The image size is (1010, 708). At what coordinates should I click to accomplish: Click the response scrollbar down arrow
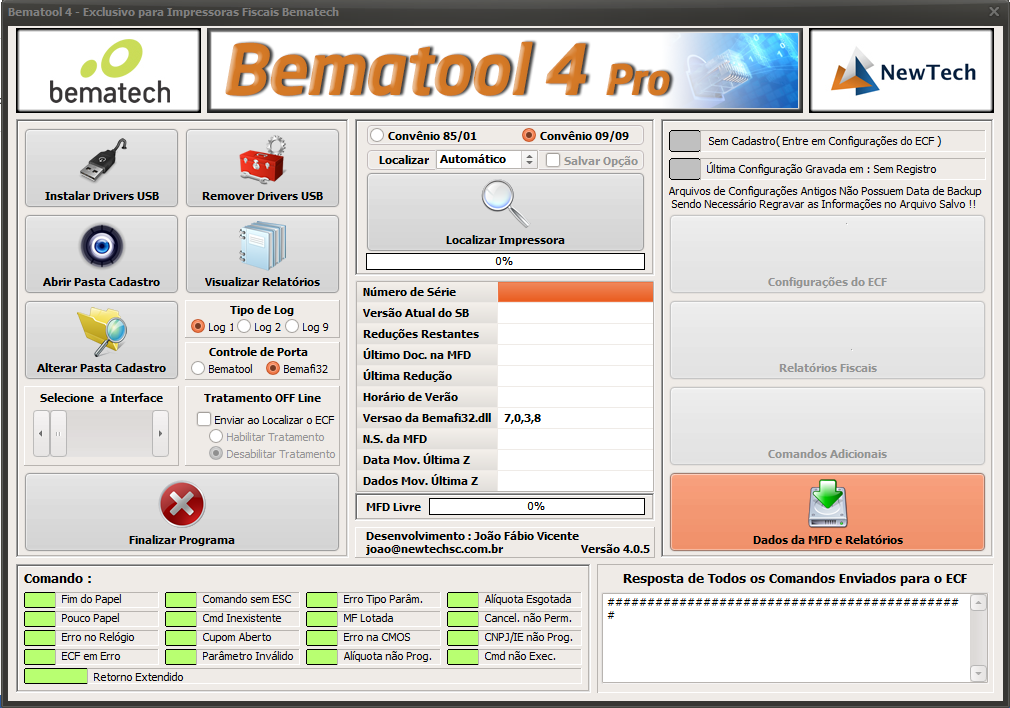coord(978,673)
